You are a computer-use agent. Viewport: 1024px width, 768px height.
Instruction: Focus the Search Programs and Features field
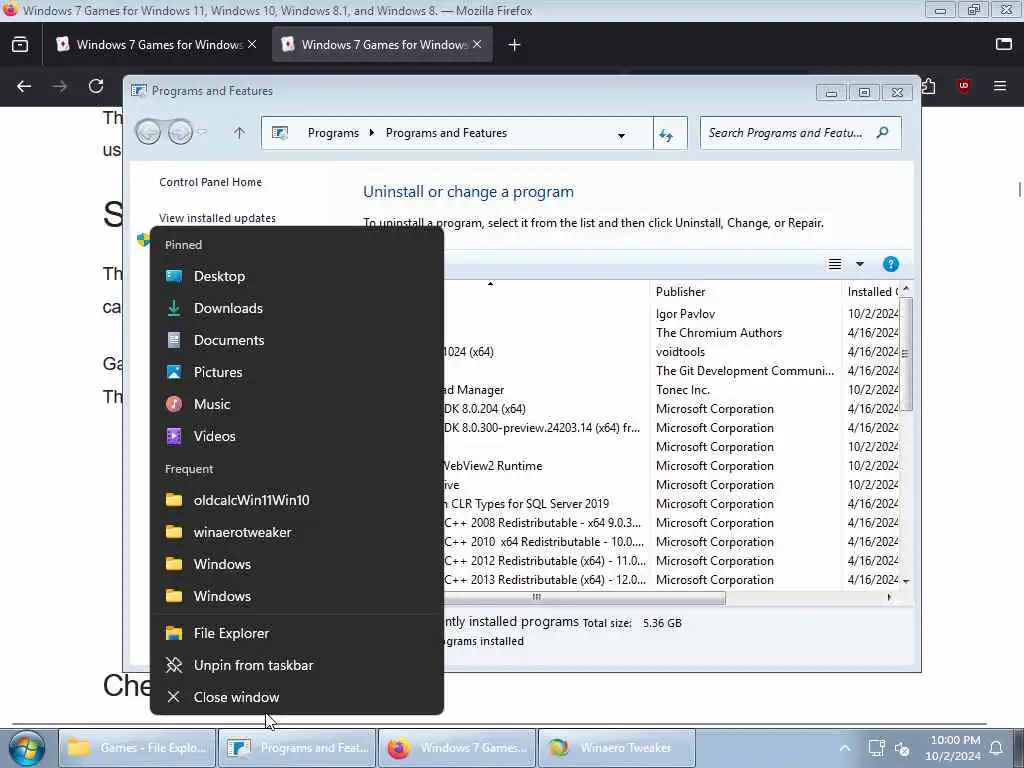coord(801,133)
